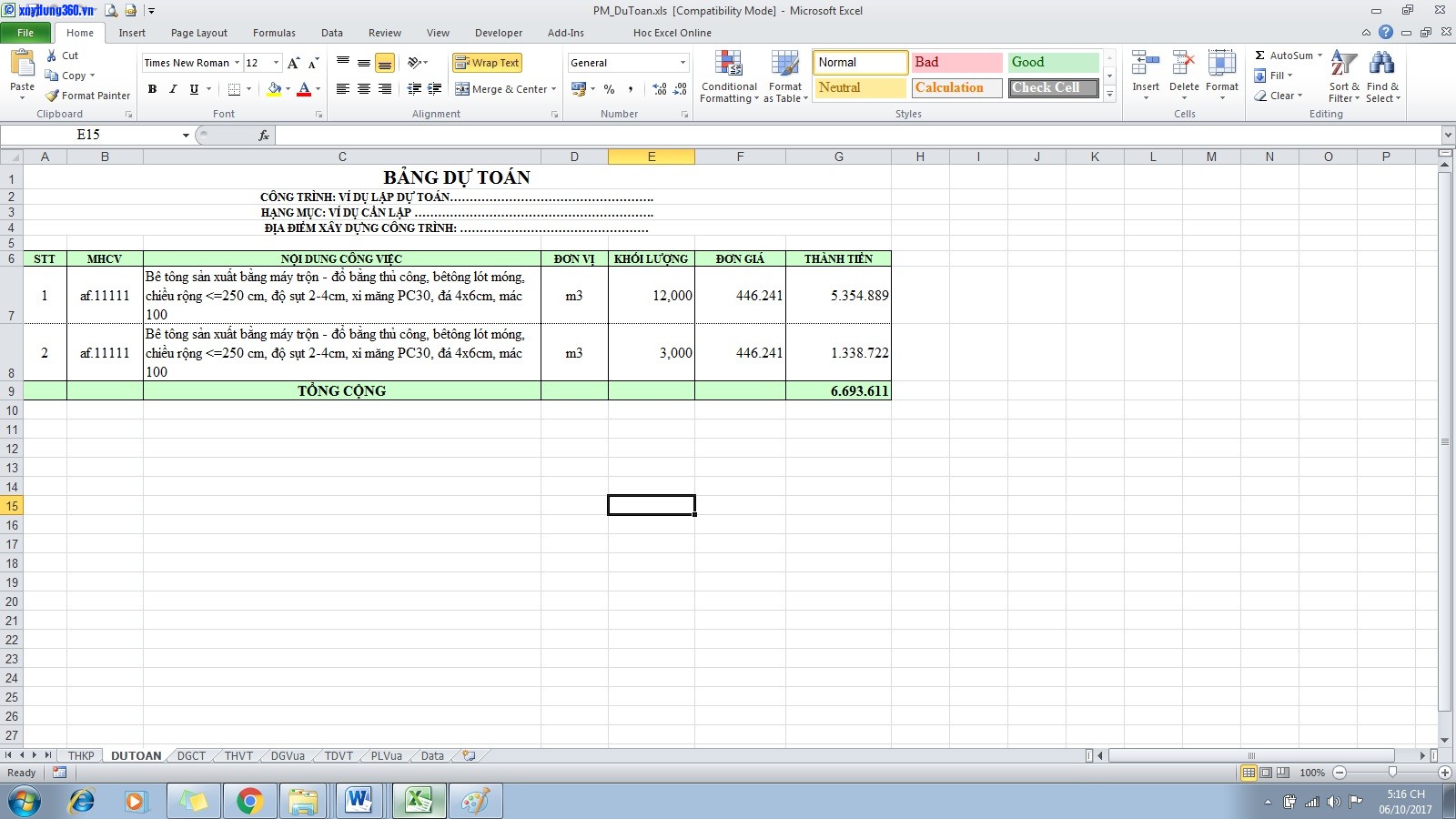Open the font name dropdown

(237, 63)
